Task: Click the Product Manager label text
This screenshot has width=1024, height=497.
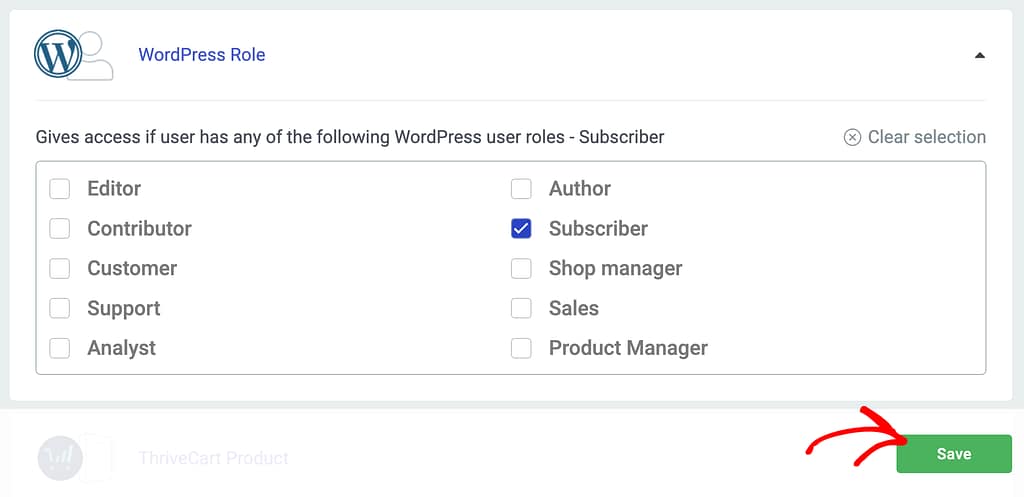Action: pos(628,348)
